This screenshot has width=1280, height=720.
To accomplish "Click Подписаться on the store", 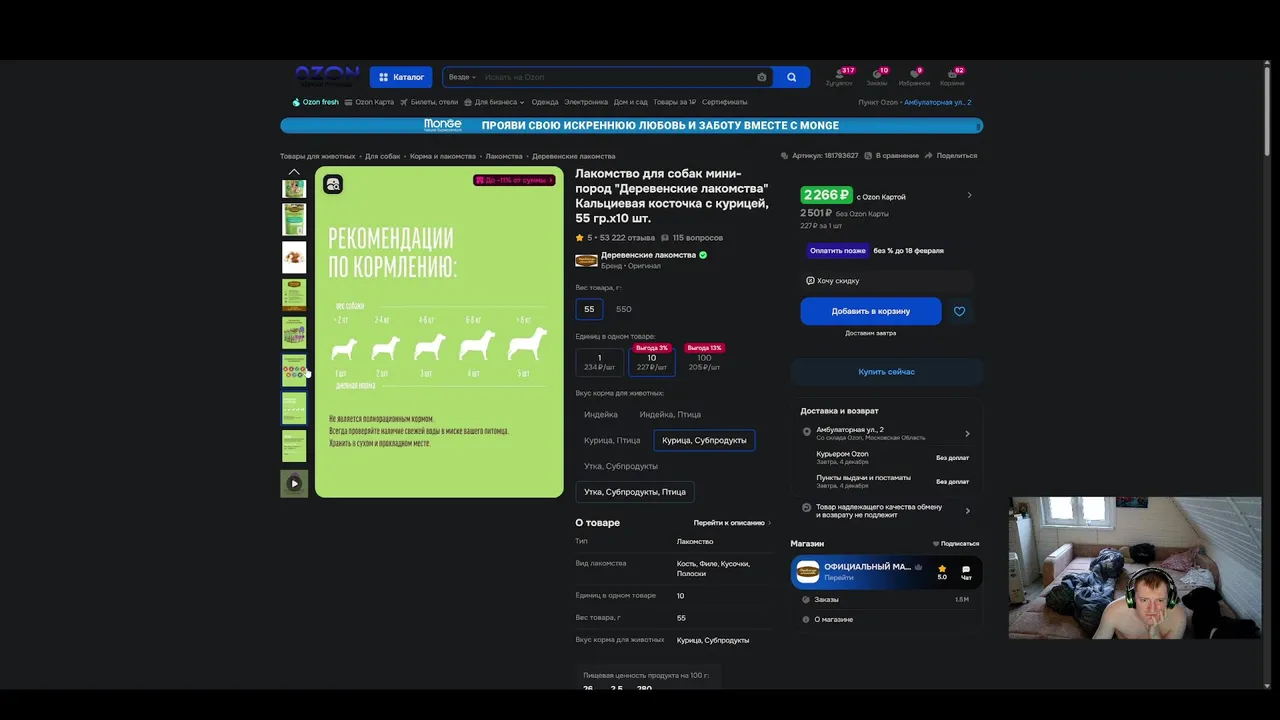I will click(x=956, y=544).
